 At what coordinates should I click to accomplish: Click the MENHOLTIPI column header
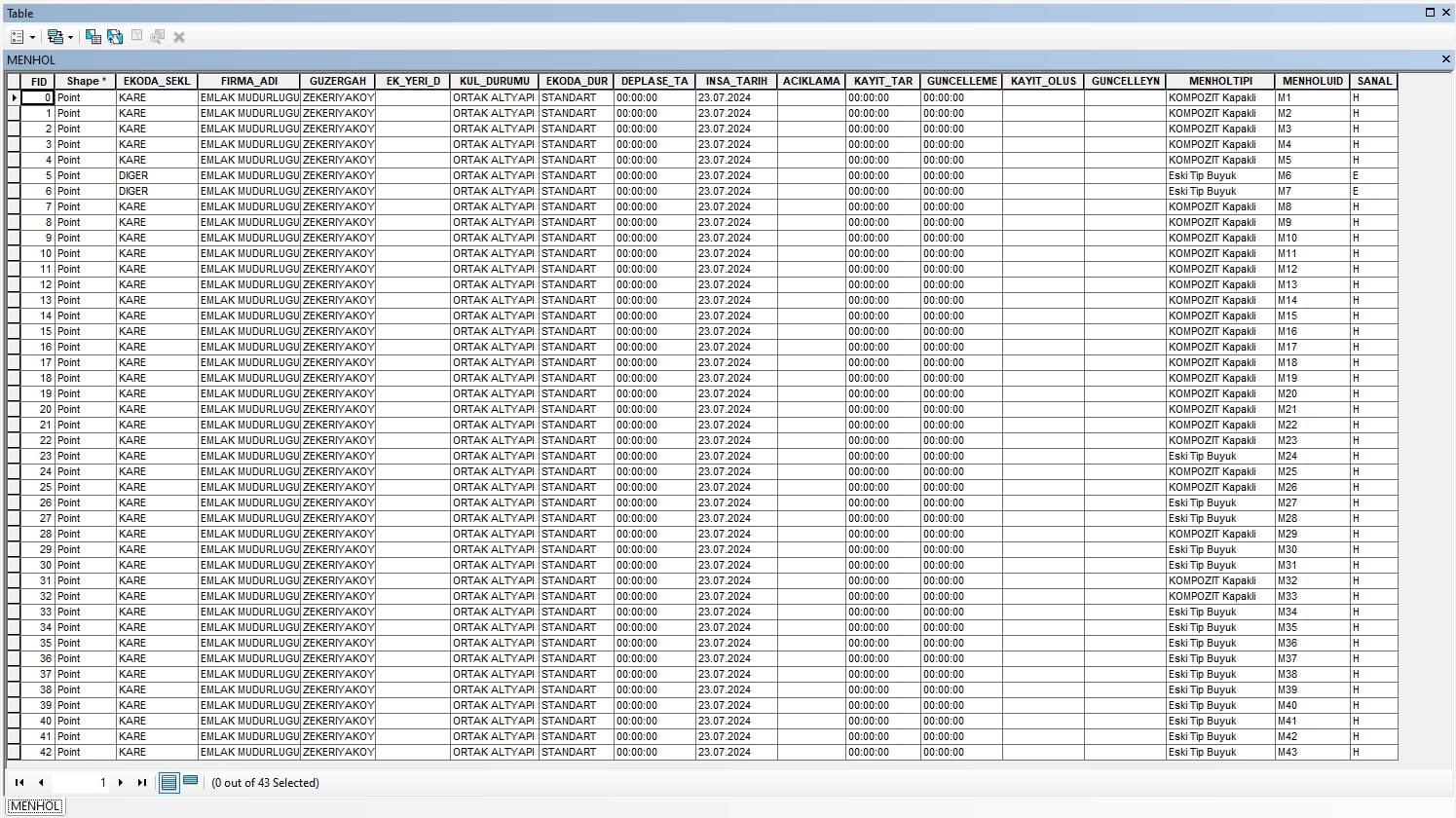(1220, 82)
